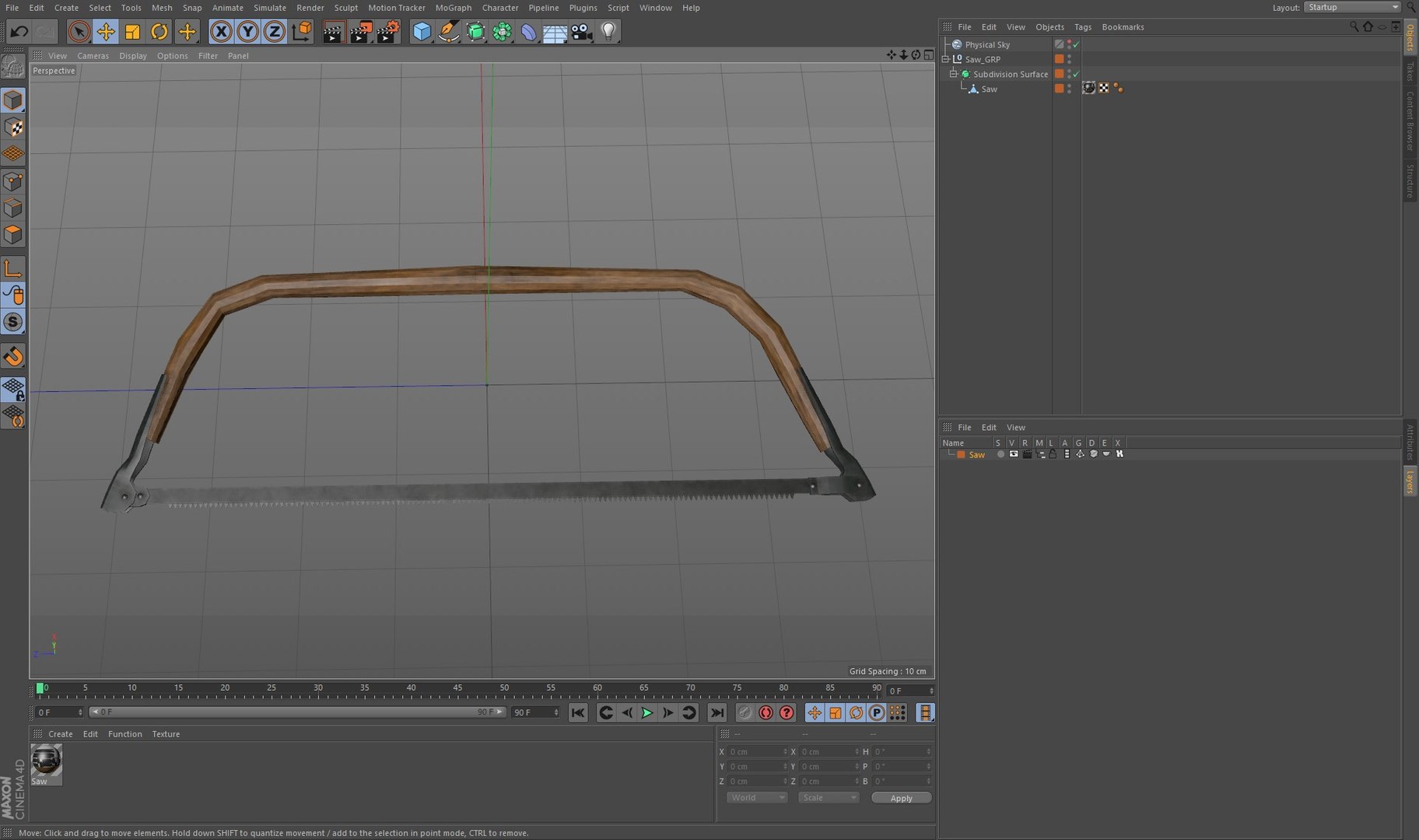Click the magnet snapping icon
The width and height of the screenshot is (1419, 840).
[x=13, y=356]
